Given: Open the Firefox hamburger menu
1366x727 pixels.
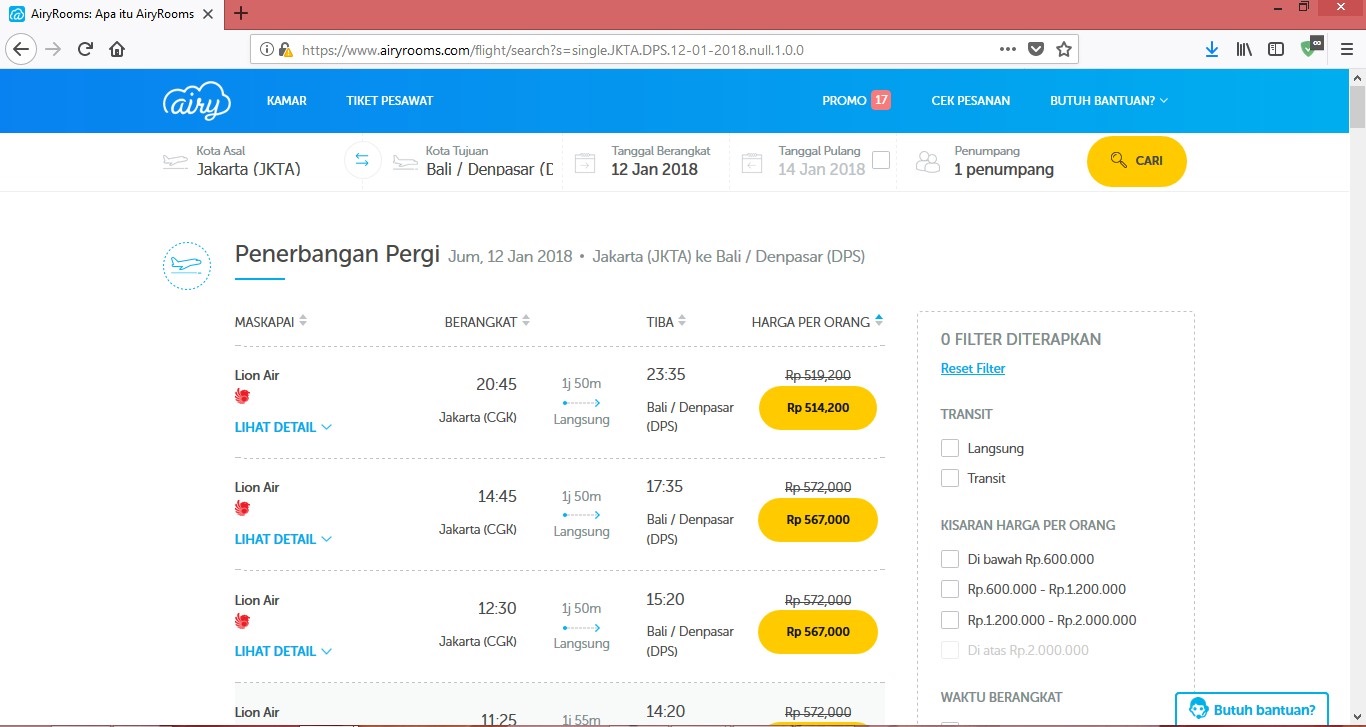Looking at the screenshot, I should tap(1346, 49).
